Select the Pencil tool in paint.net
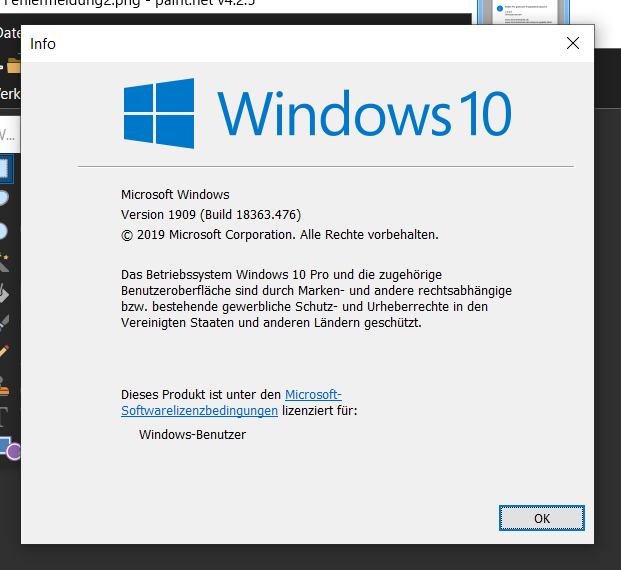 [x=5, y=351]
